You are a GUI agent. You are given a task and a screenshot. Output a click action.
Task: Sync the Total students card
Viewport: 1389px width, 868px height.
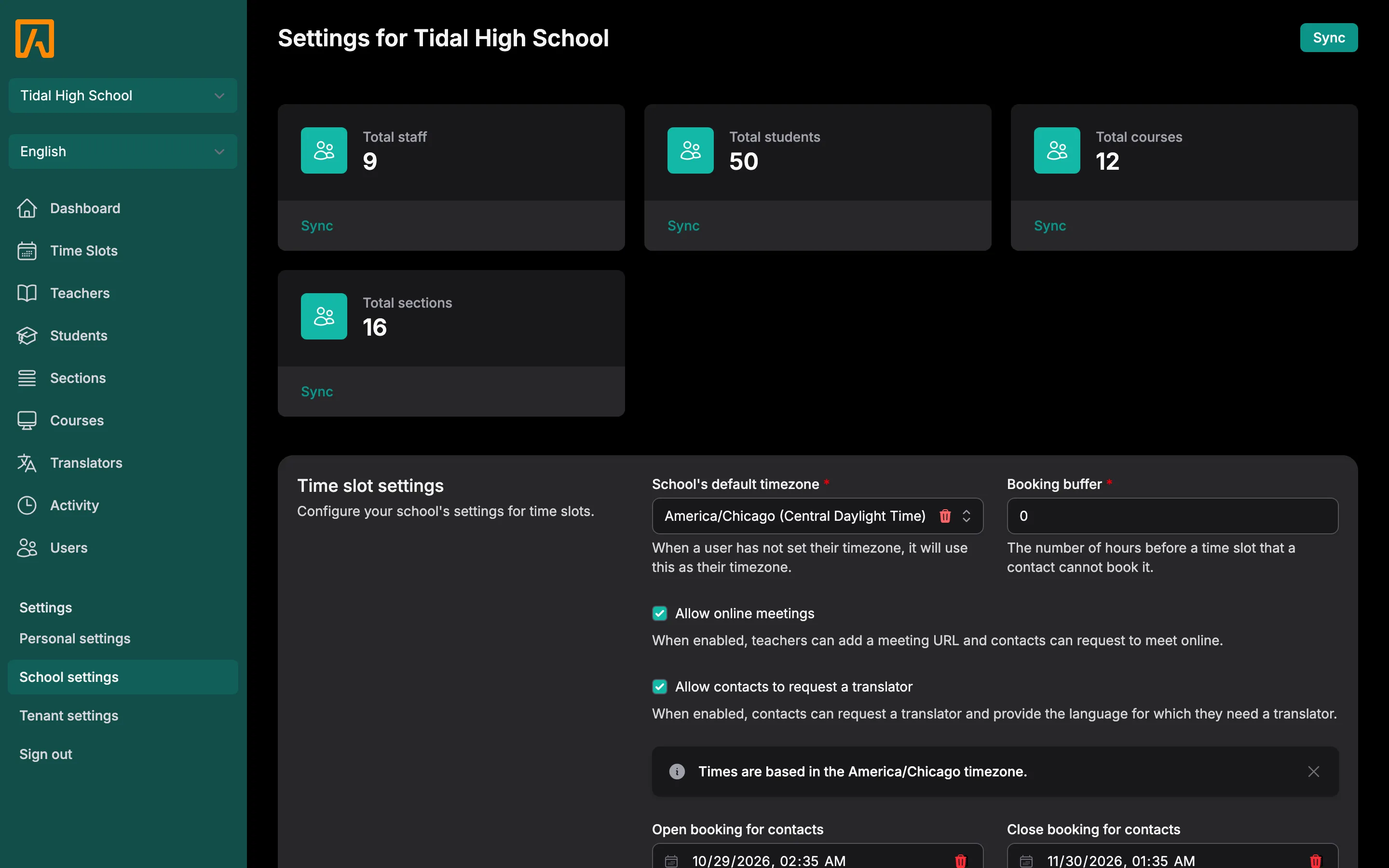(x=683, y=226)
